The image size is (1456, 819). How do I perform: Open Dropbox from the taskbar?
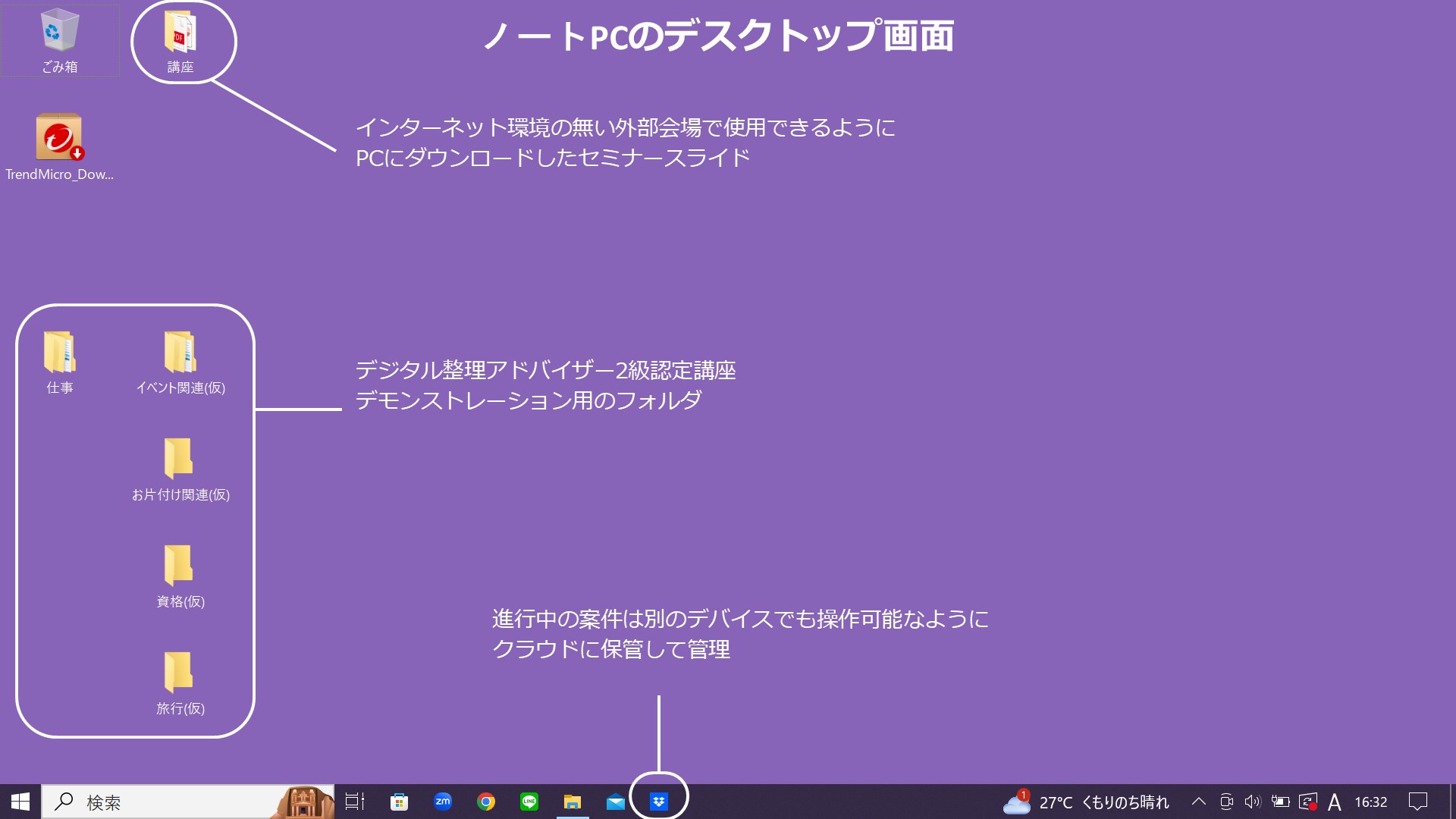click(659, 802)
